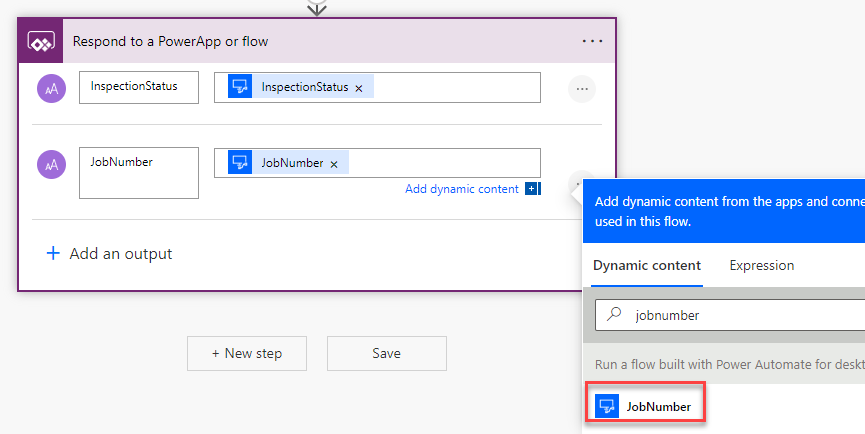This screenshot has height=434, width=865.
Task: Remove the InspectionStatus token with its X
Action: click(x=359, y=88)
